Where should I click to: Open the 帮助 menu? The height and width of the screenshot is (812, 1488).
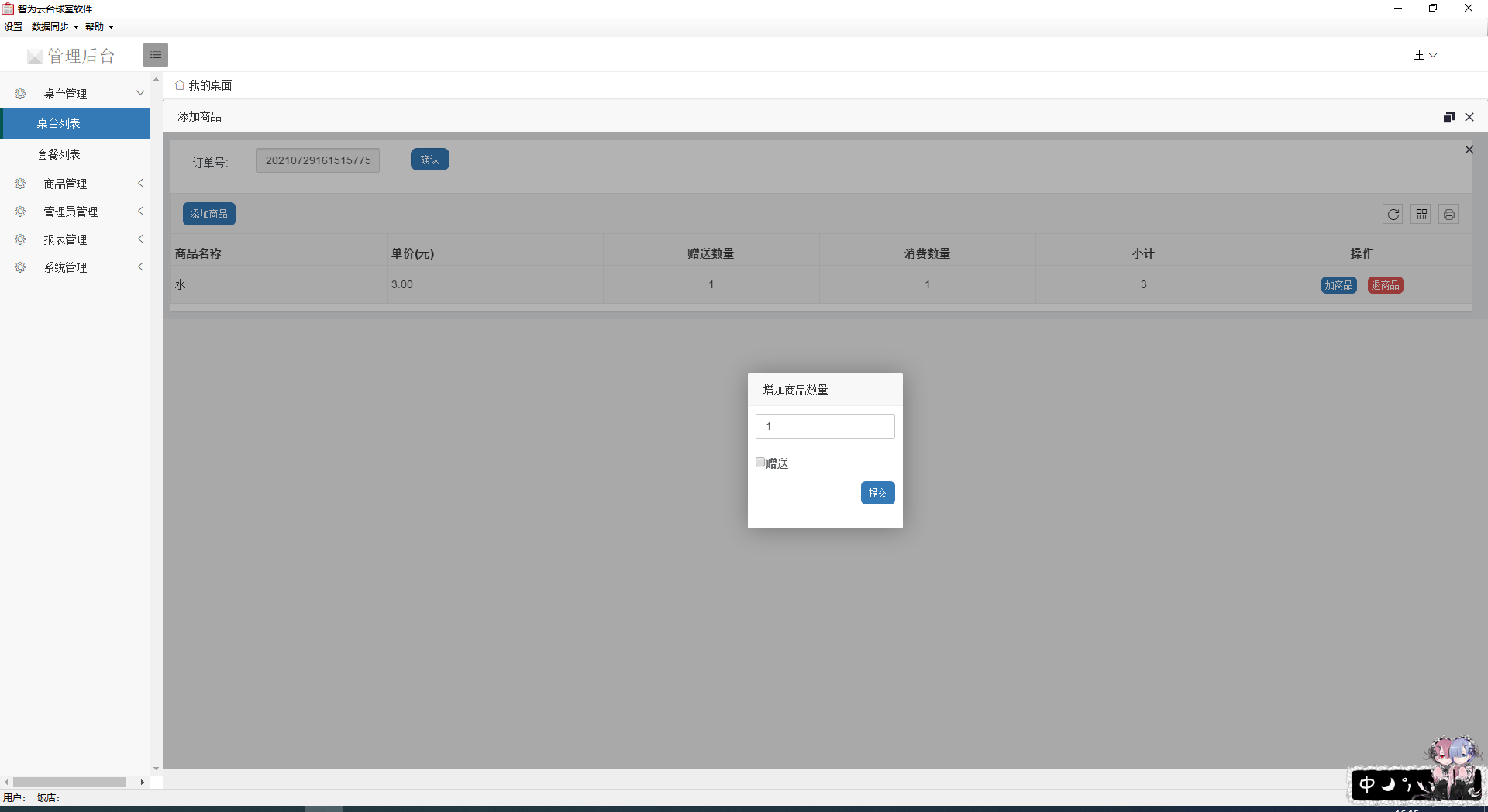pyautogui.click(x=98, y=27)
